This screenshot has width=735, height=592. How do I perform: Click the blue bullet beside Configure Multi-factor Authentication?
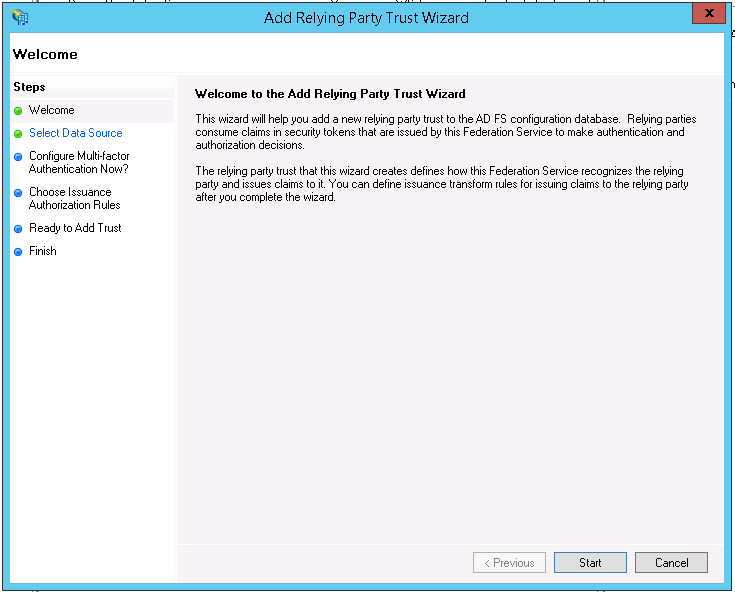(18, 157)
